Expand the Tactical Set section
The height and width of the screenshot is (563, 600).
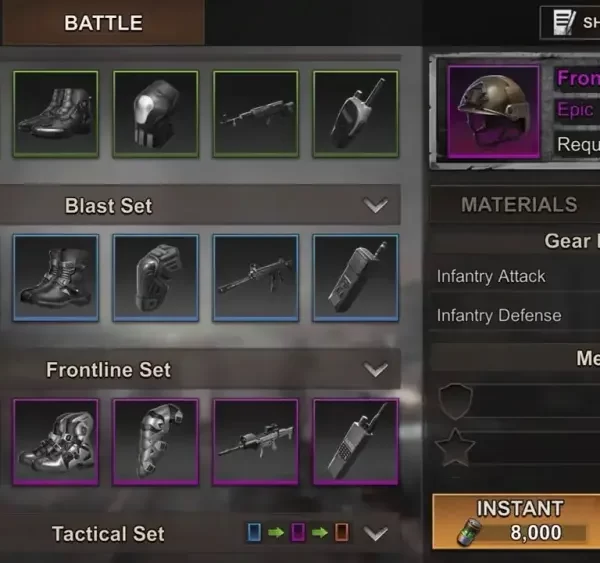376,533
